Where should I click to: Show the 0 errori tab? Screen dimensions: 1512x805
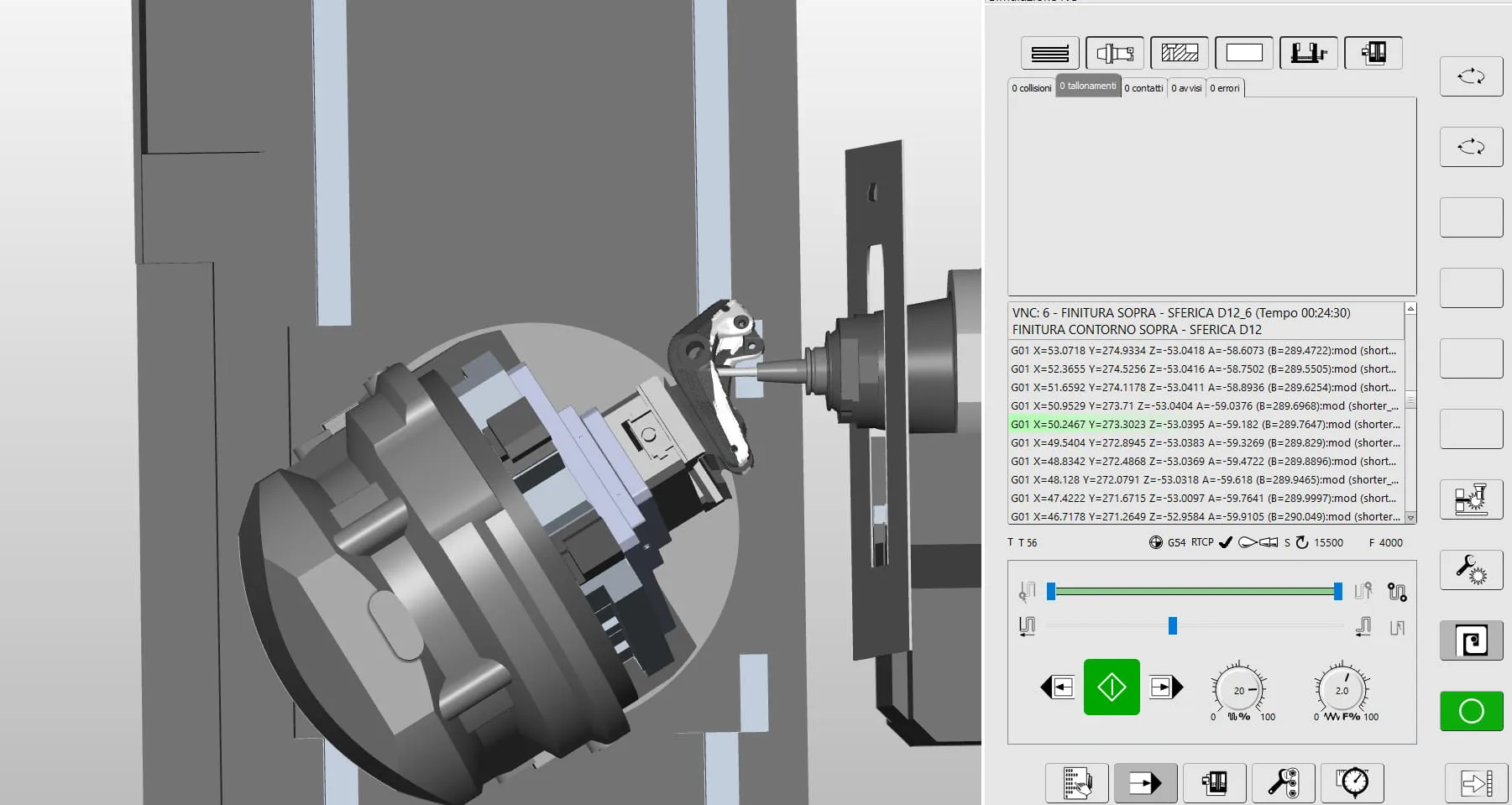[1225, 88]
